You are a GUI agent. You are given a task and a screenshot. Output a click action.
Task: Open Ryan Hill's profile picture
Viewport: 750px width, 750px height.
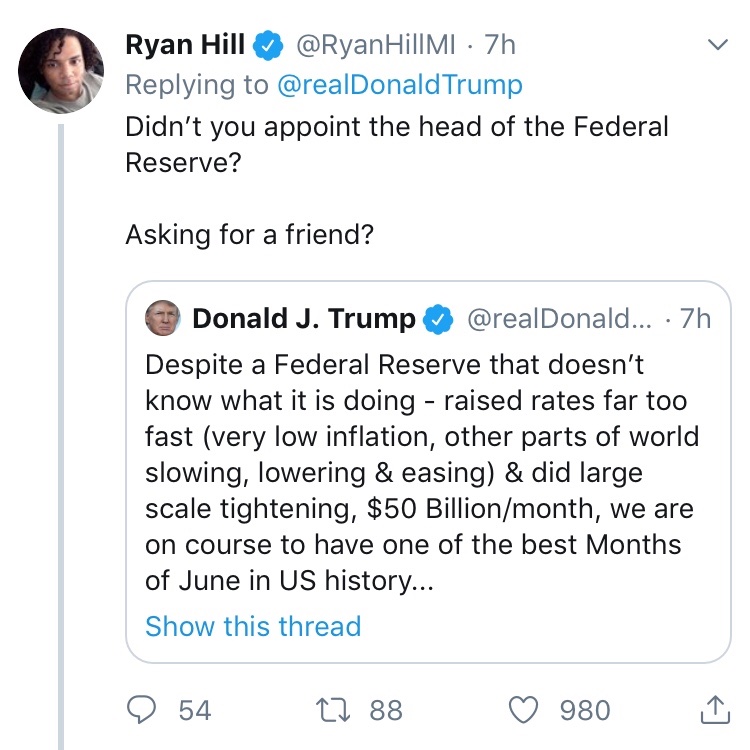[x=61, y=70]
